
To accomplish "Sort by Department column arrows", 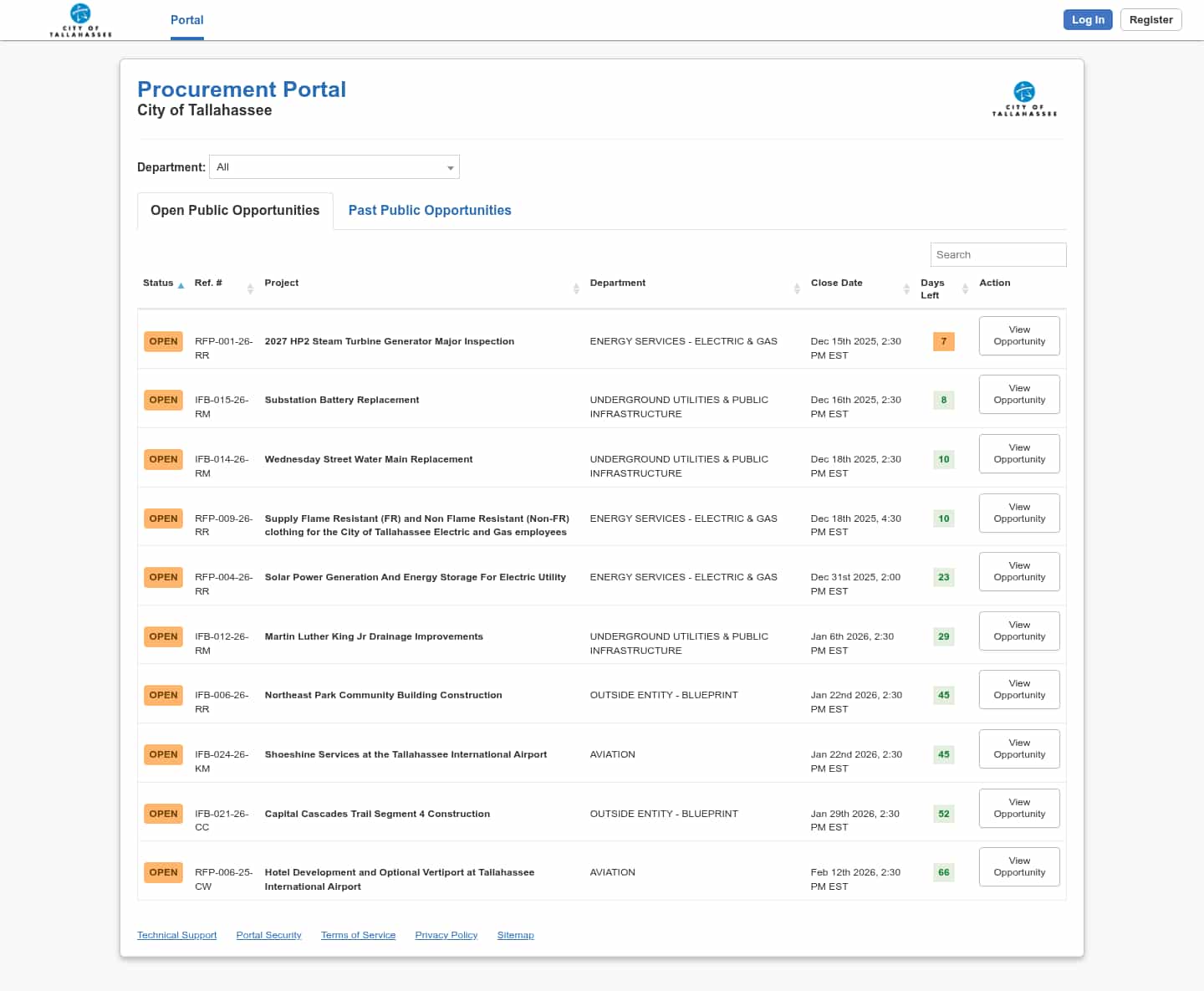I will tap(797, 289).
